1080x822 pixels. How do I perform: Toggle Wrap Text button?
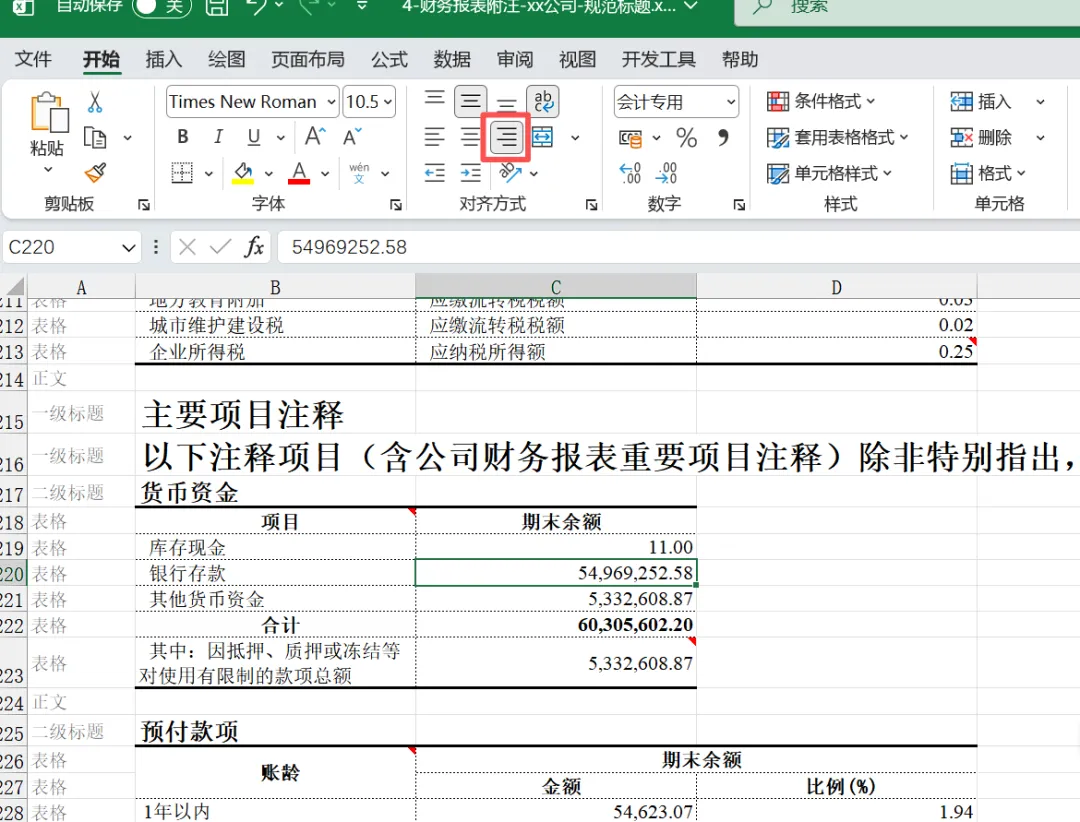click(x=543, y=101)
